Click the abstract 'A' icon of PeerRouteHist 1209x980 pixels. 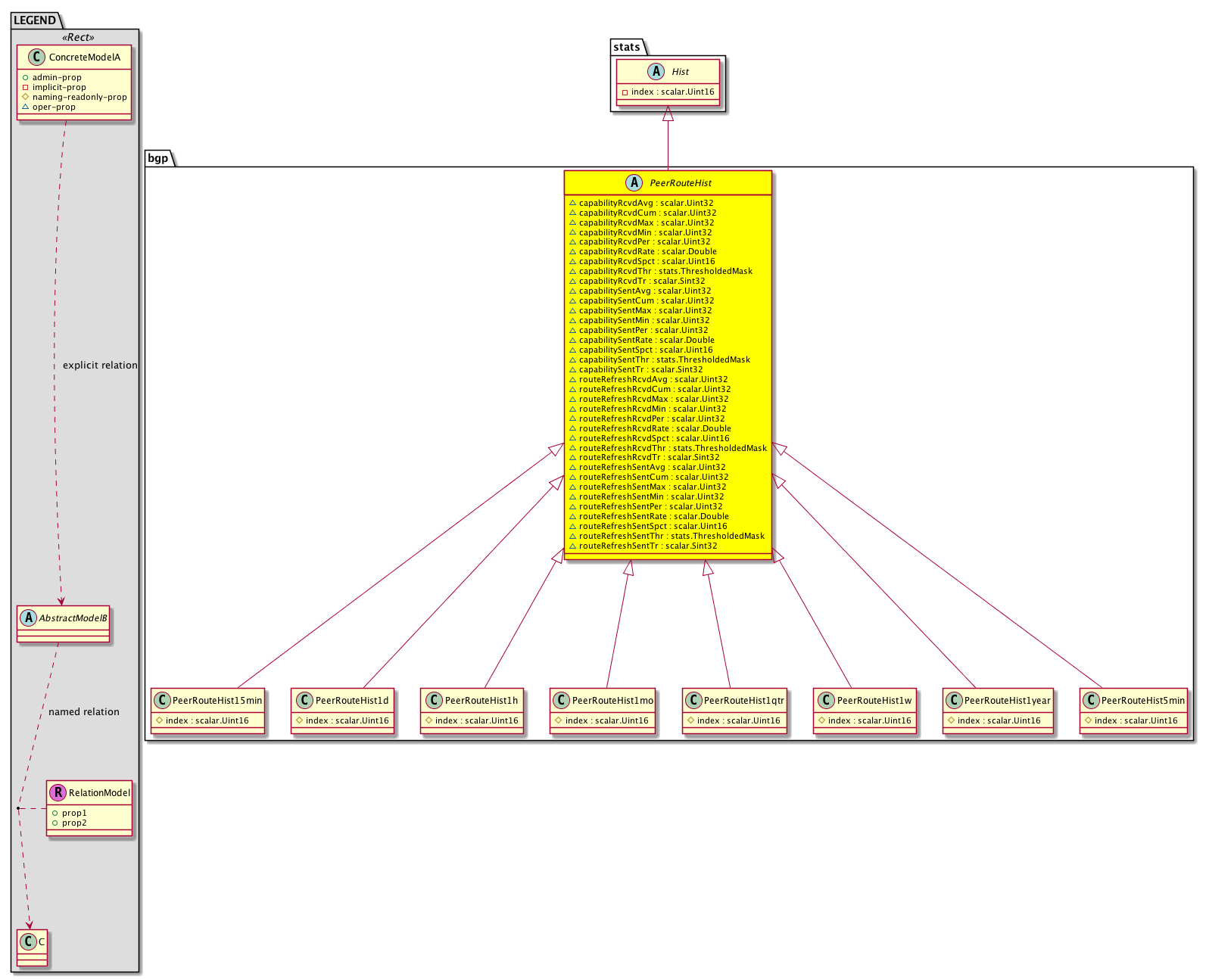click(x=634, y=182)
